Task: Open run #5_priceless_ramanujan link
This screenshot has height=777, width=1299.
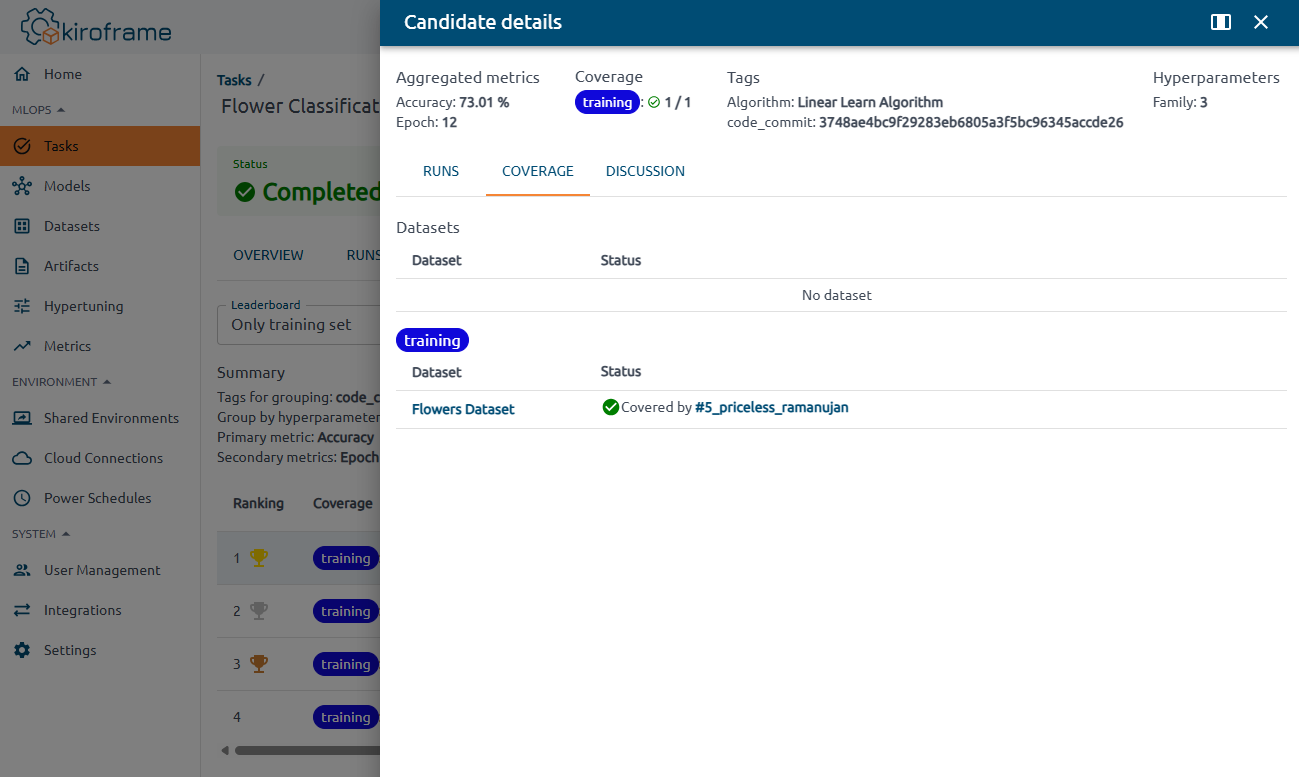Action: (x=771, y=408)
